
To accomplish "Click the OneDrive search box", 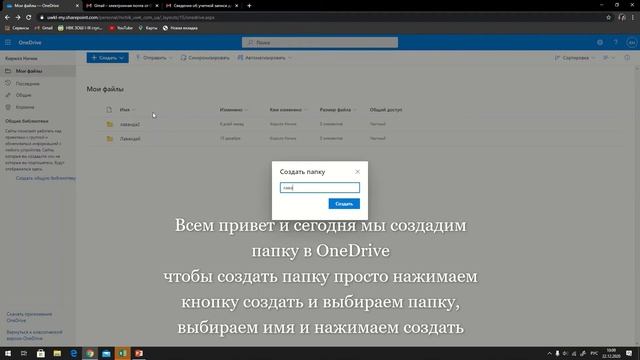I will (x=320, y=42).
